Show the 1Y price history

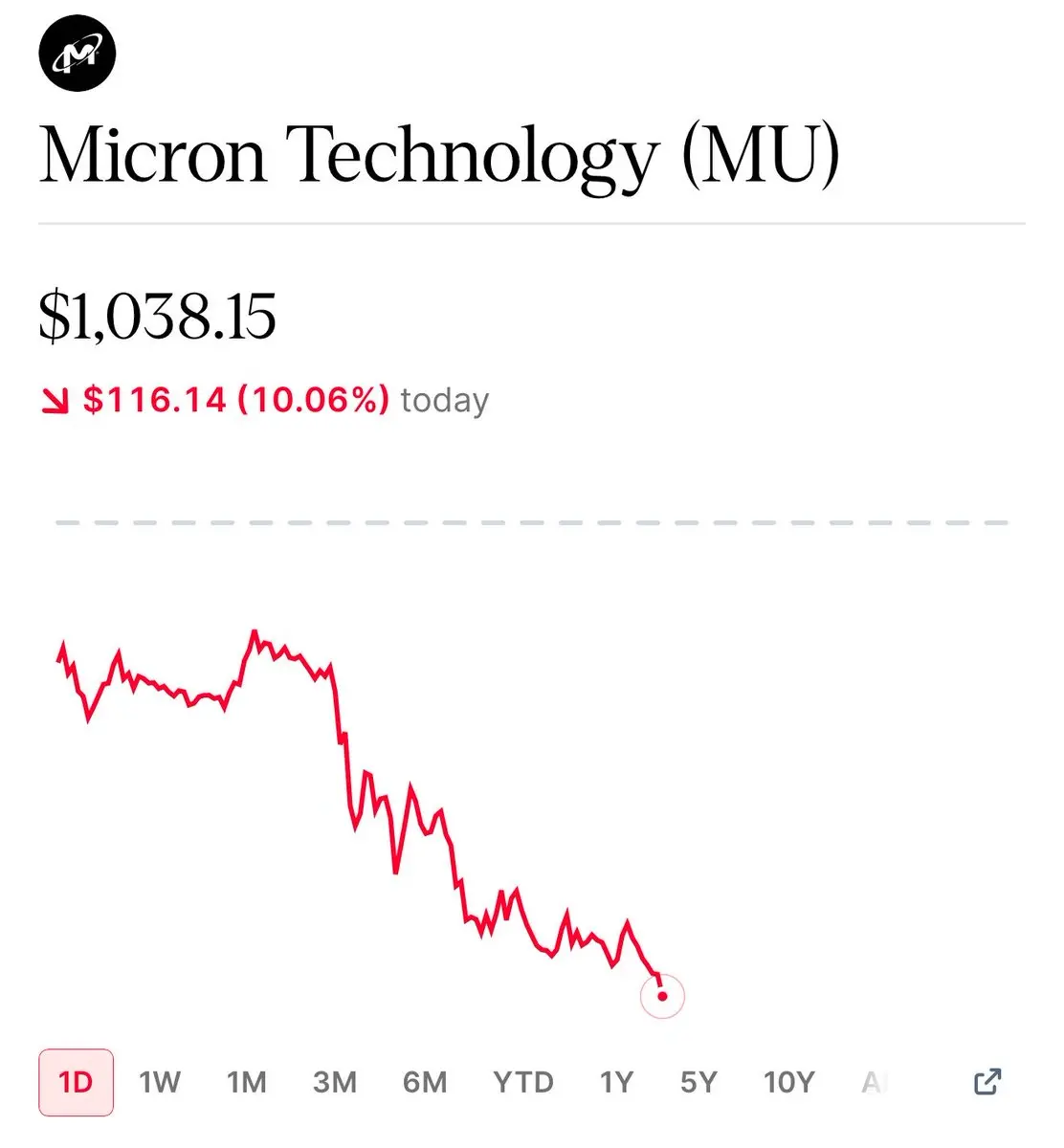point(617,1082)
